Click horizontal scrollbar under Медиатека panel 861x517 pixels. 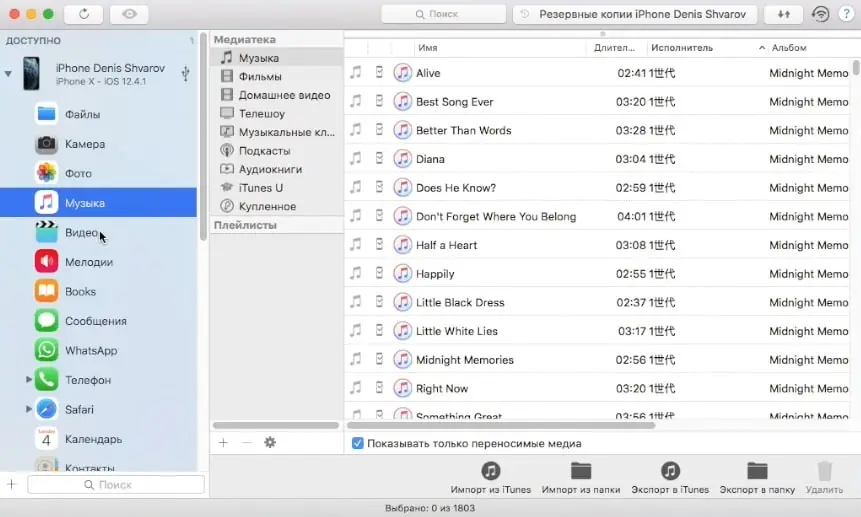coord(276,425)
